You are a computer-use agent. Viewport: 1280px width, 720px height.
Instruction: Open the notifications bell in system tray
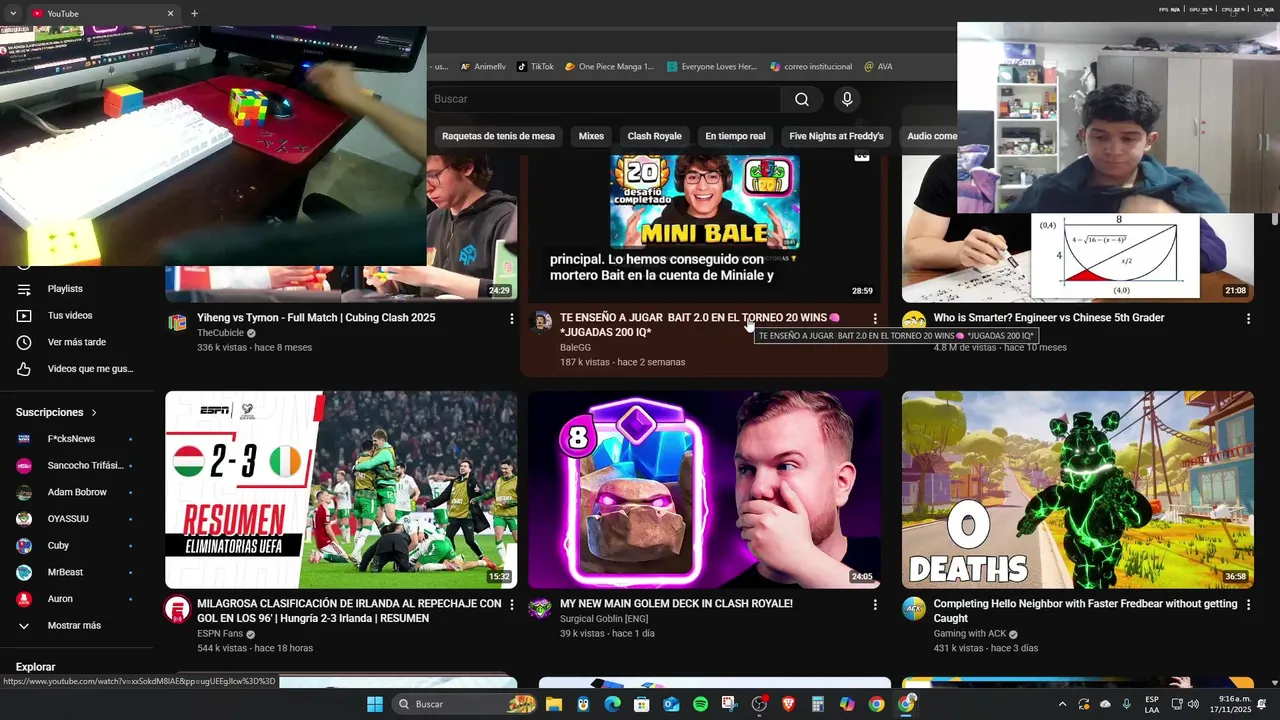pos(1262,704)
